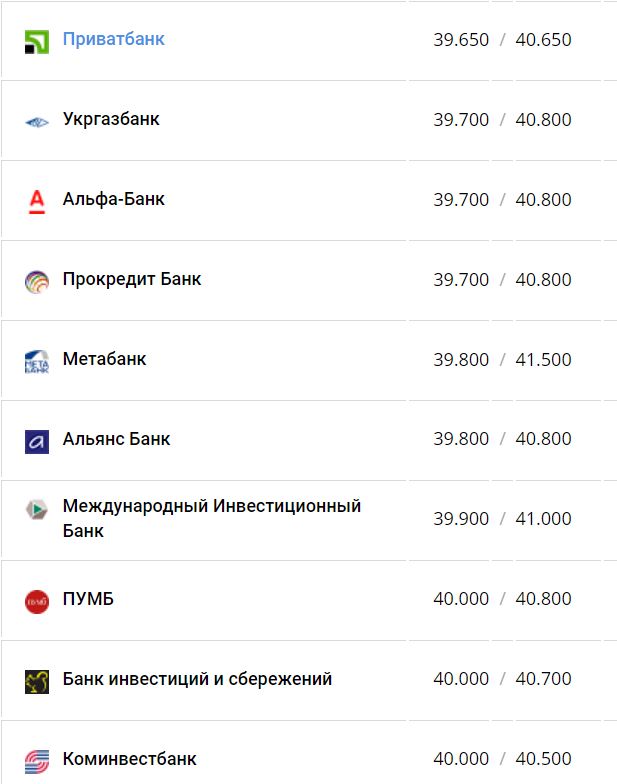
Task: Click the Прокредит Банк round logo
Action: pos(36,282)
